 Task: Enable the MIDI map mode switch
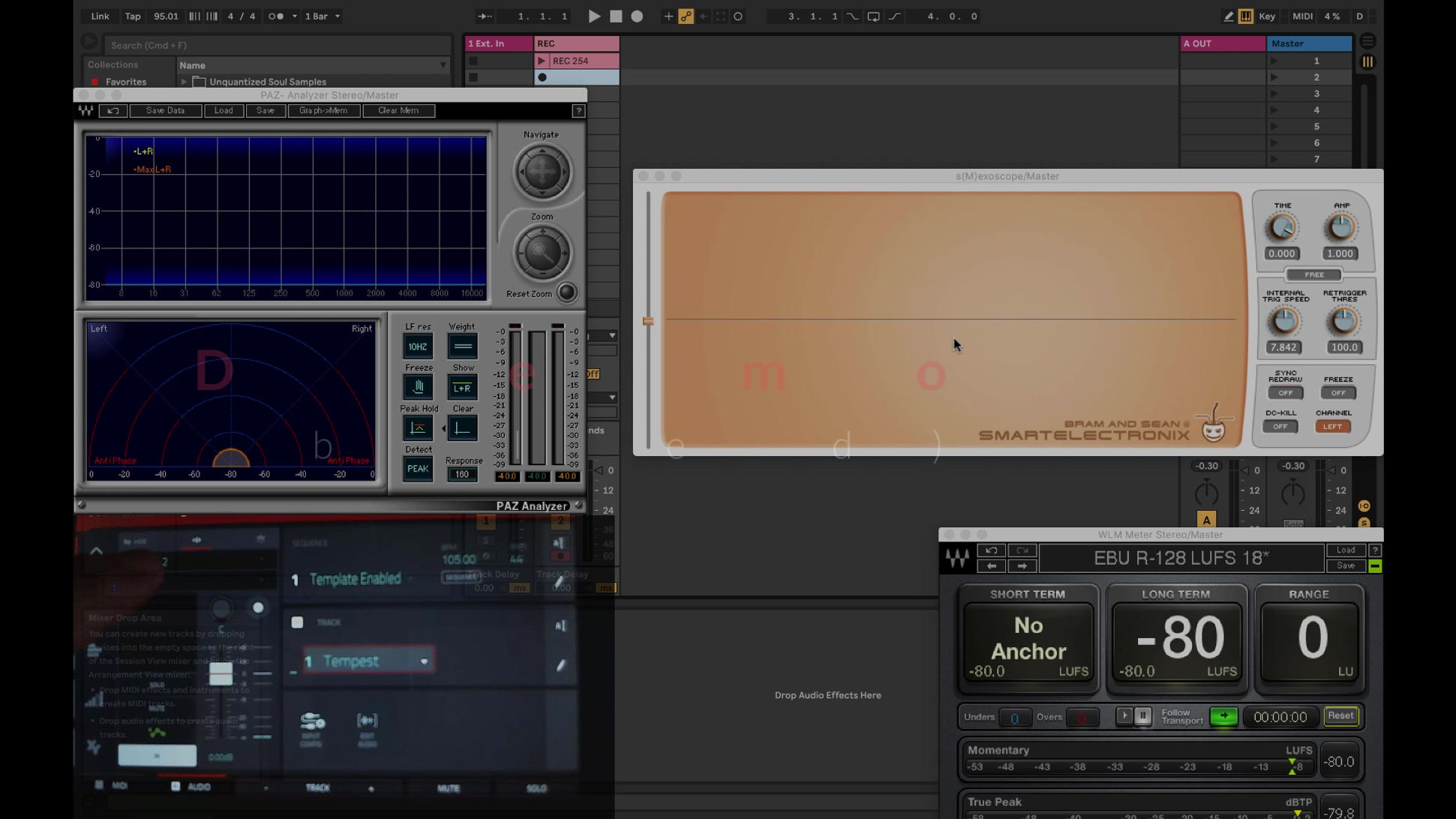point(1303,16)
